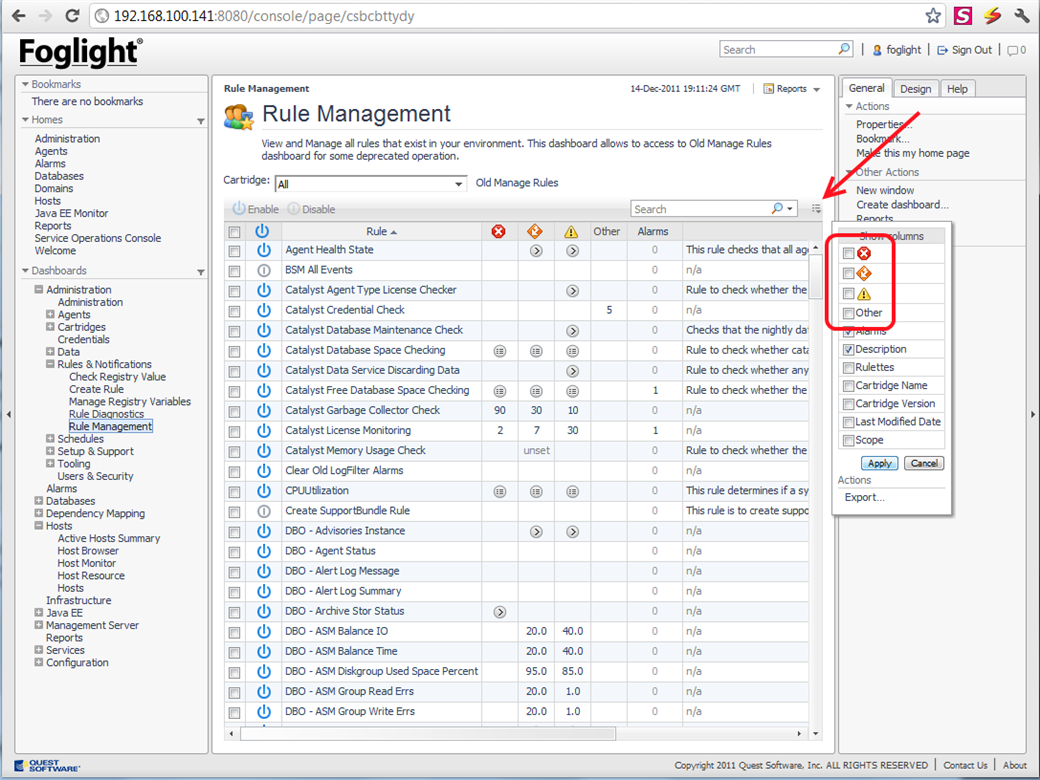Click fatal arrow icon for DBO - Archive Stor Status

[500, 612]
